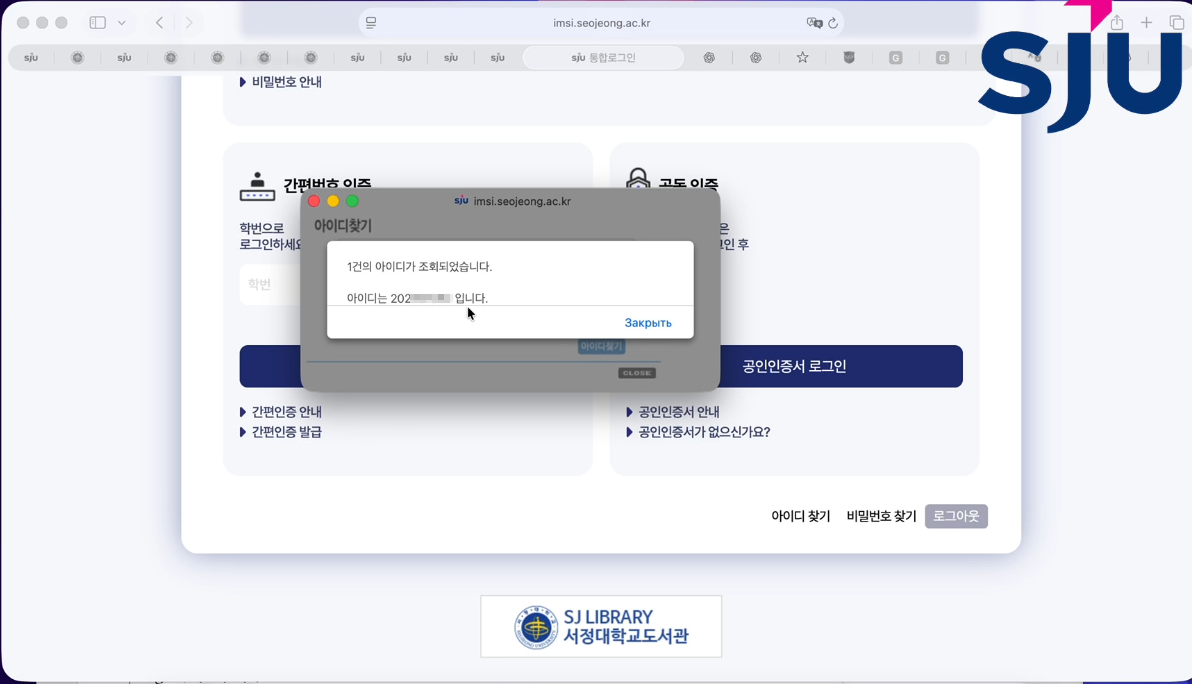Expand the 비밀번호 안내 item
Viewport: 1192px width, 684px height.
tap(286, 82)
